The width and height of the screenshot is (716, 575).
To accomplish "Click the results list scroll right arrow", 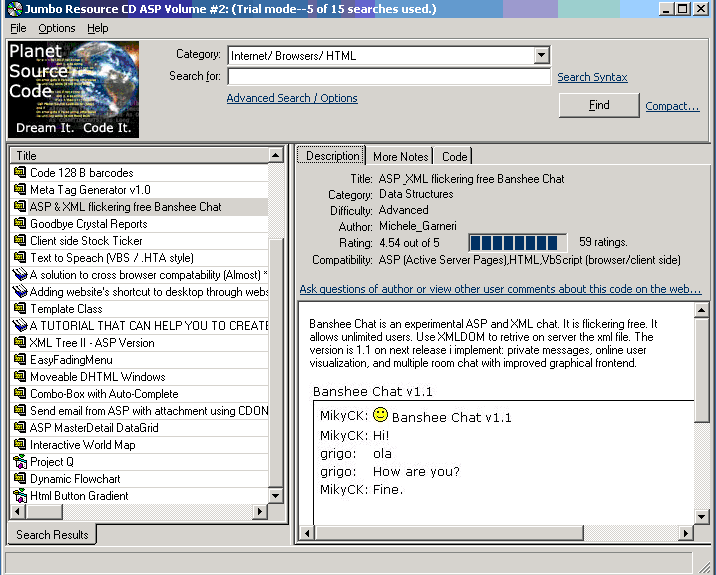I will point(260,511).
